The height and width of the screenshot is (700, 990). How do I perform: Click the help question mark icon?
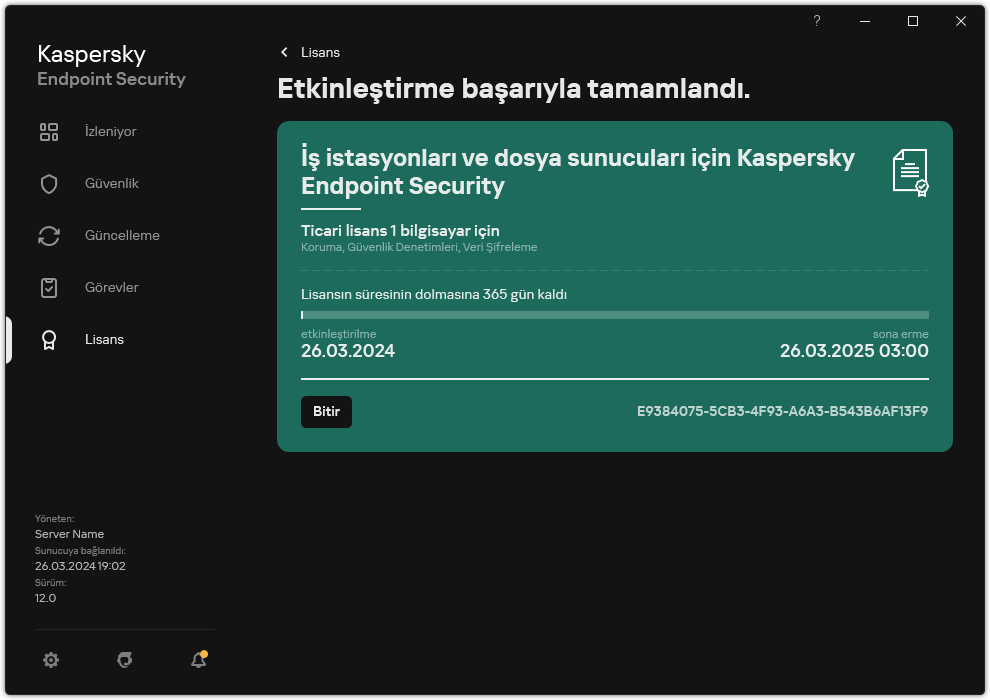[x=816, y=21]
